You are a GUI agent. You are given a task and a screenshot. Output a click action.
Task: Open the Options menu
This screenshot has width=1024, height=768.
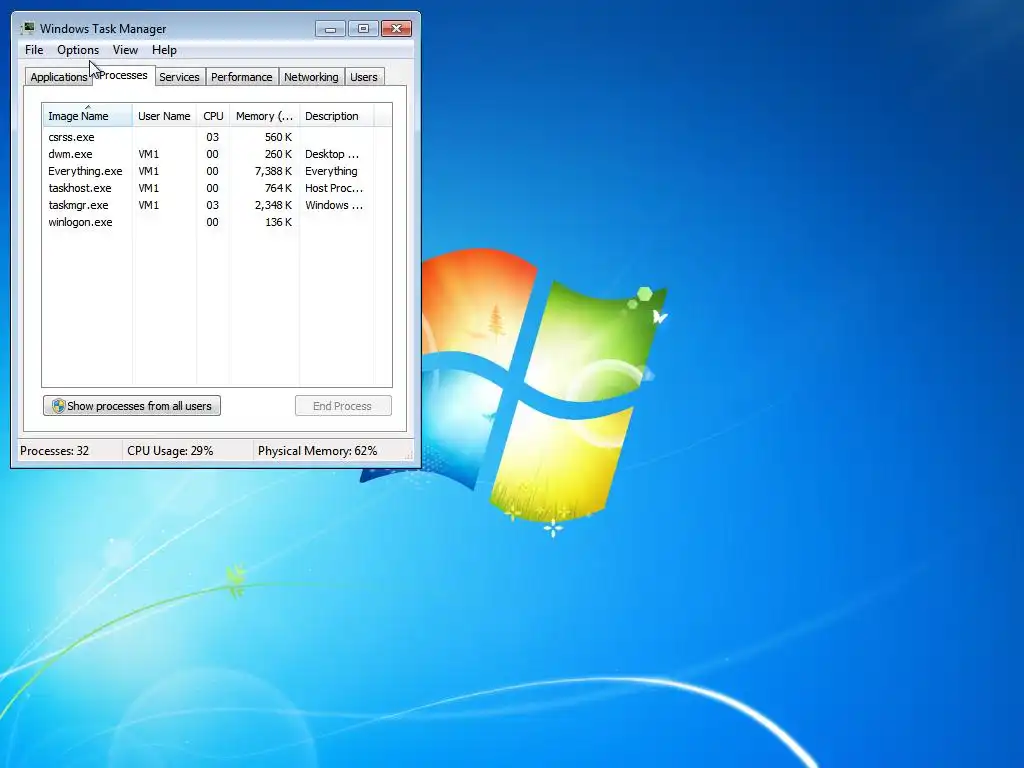(78, 50)
